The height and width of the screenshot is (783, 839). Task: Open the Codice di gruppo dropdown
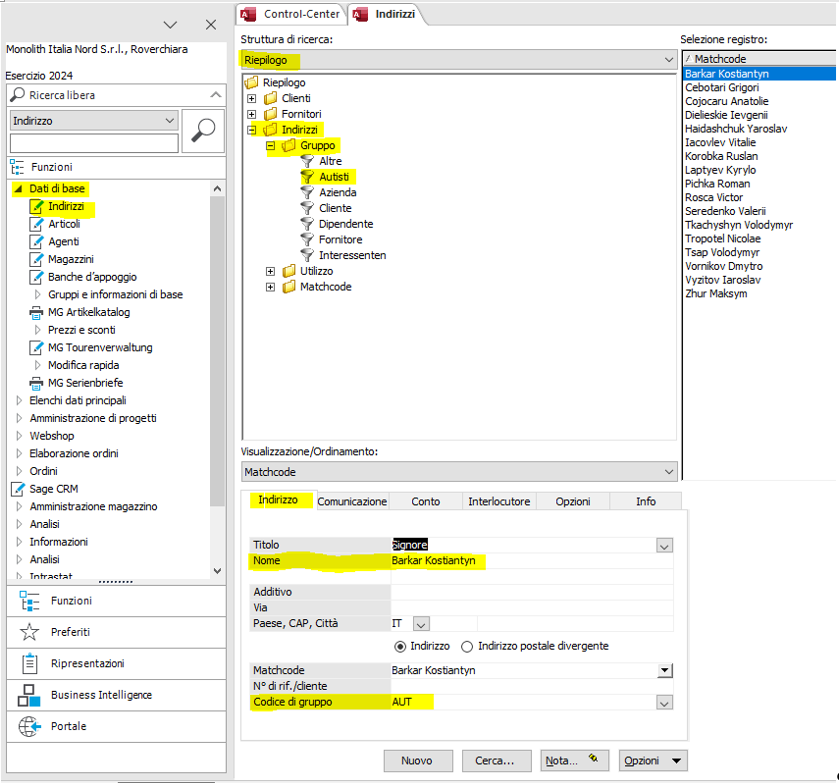662,703
